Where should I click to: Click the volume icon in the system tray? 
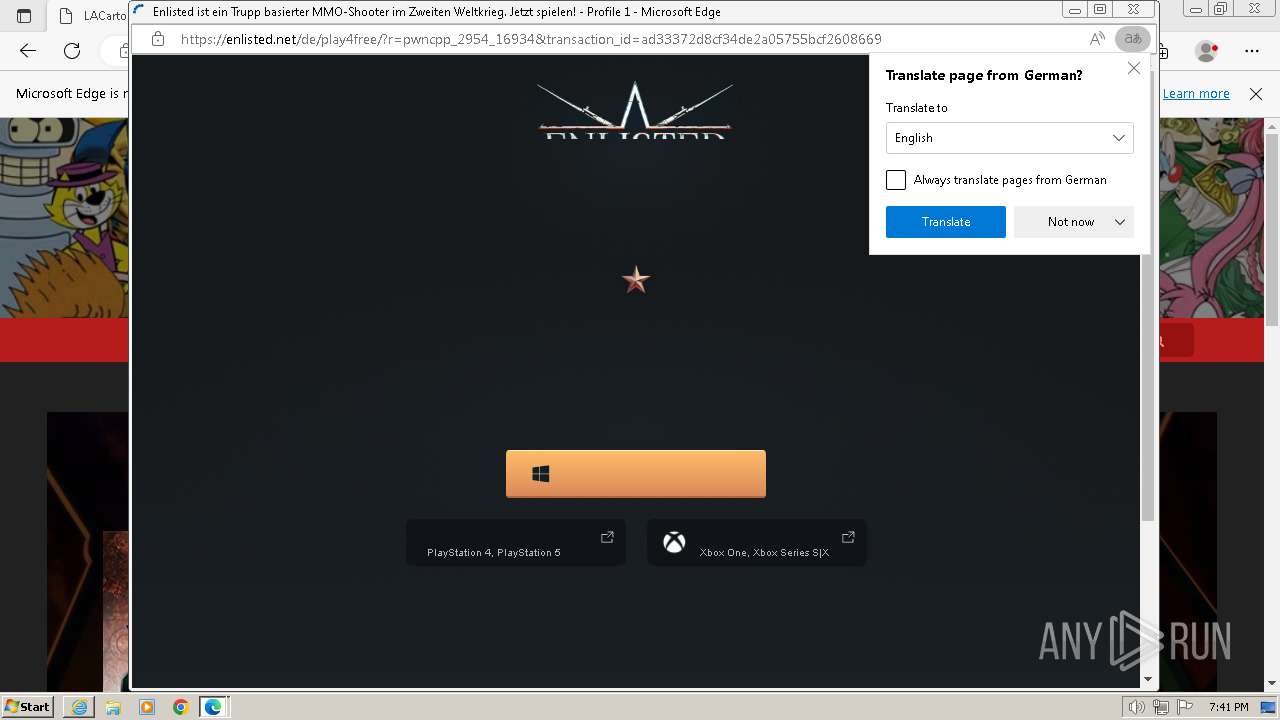click(x=1137, y=707)
